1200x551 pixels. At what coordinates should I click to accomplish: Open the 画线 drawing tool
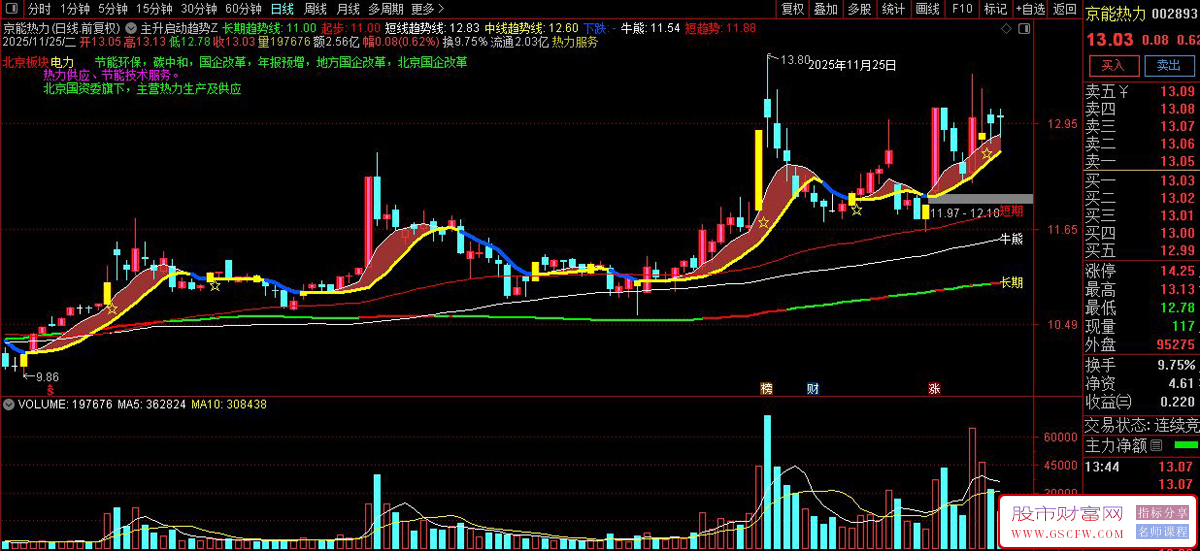[x=928, y=9]
